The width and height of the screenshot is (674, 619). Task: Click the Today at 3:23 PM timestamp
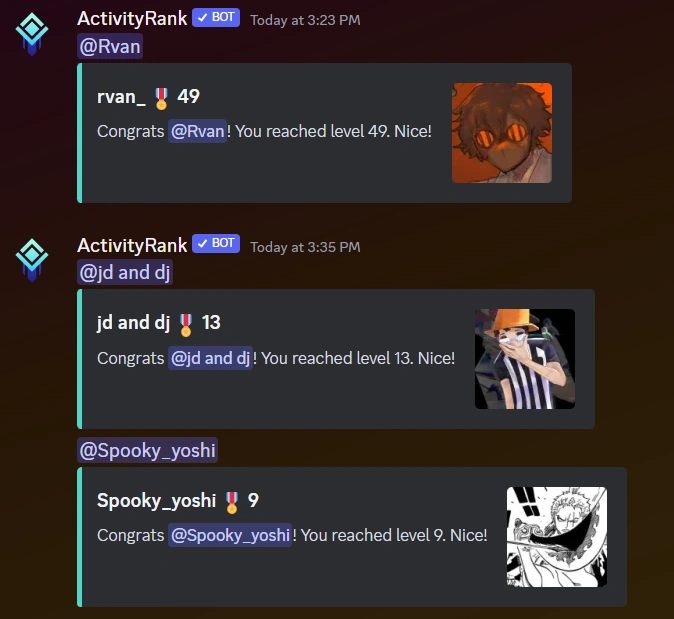click(305, 20)
